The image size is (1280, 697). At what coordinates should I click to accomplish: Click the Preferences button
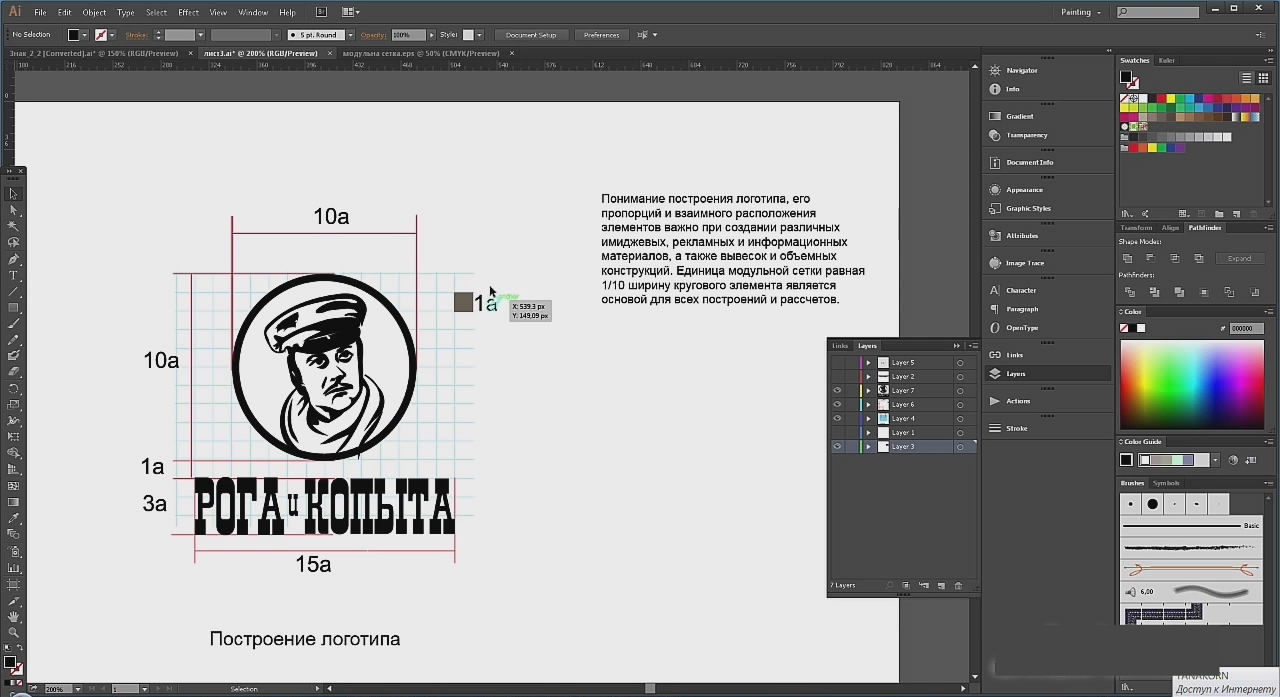pos(601,35)
